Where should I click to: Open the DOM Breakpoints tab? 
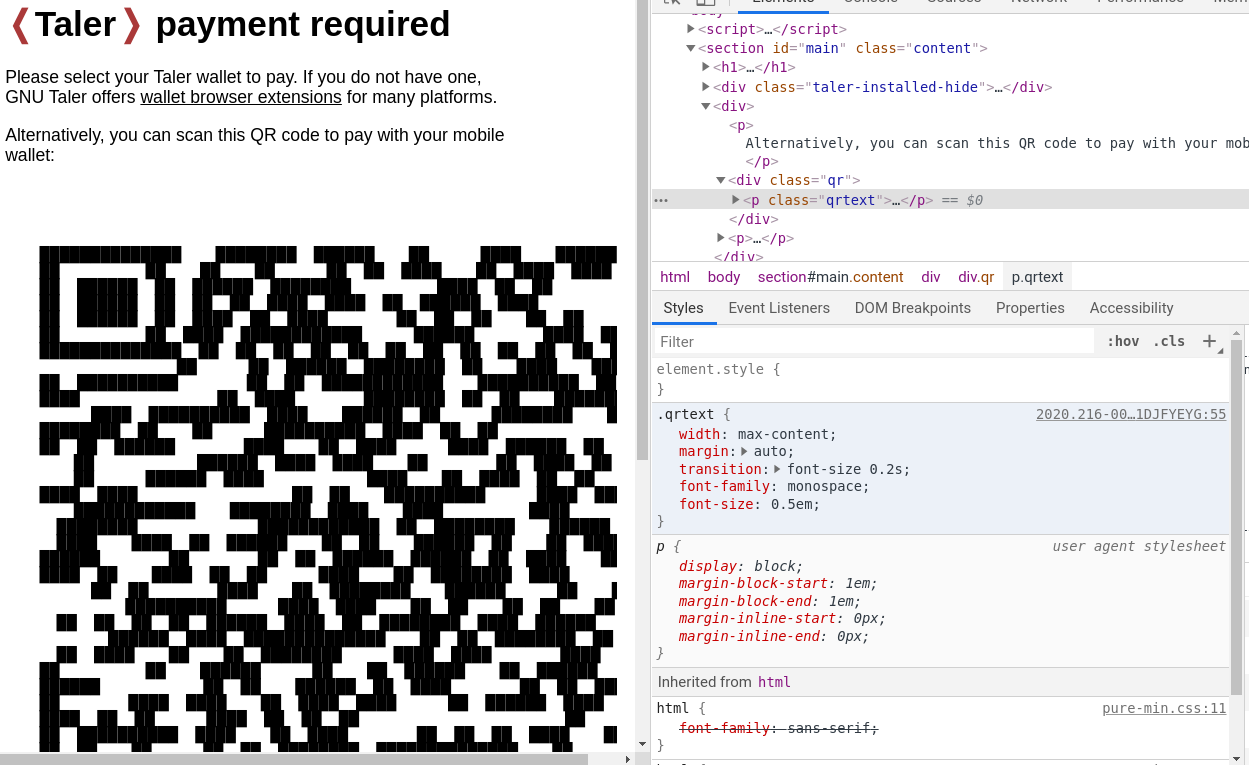click(912, 308)
